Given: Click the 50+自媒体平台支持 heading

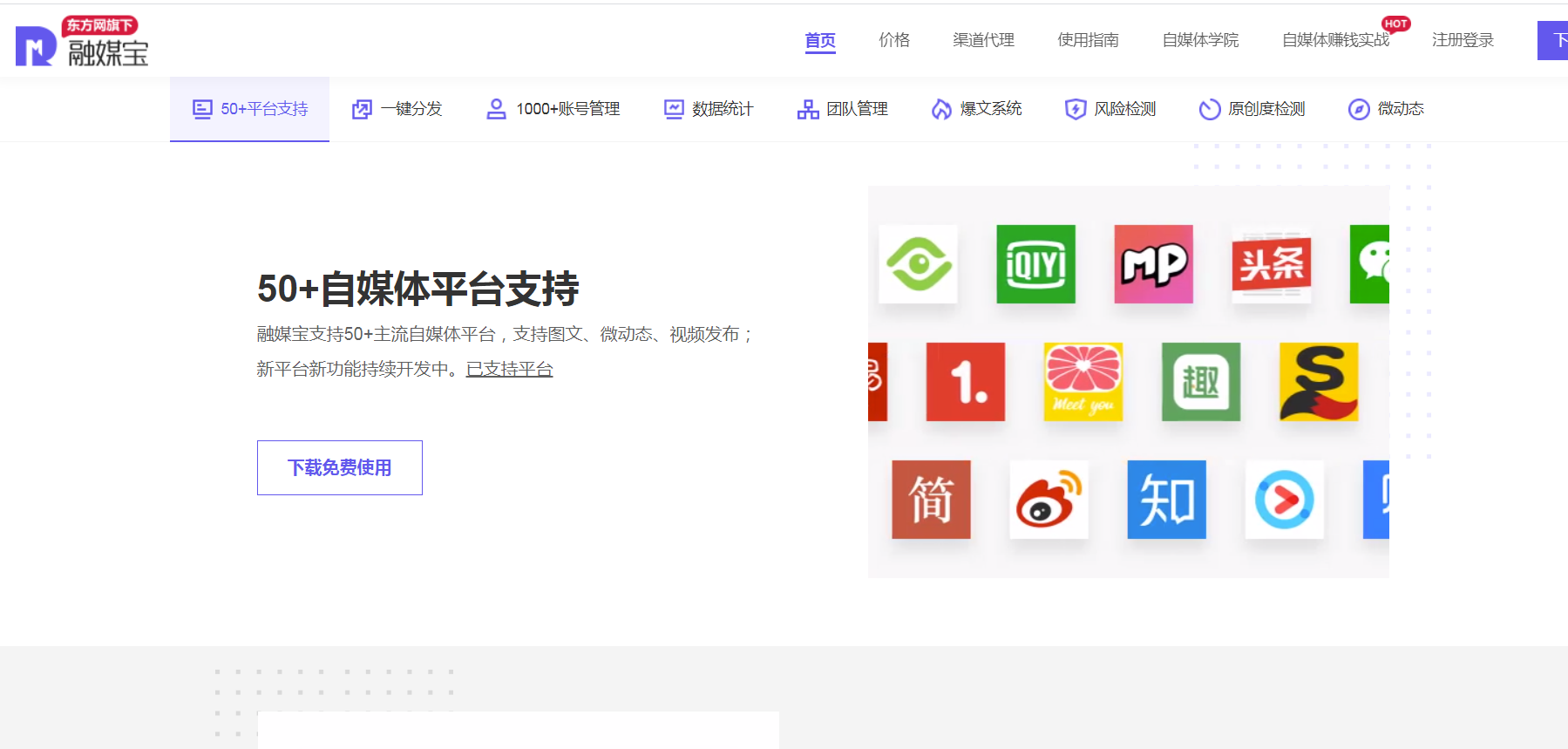Looking at the screenshot, I should [418, 289].
